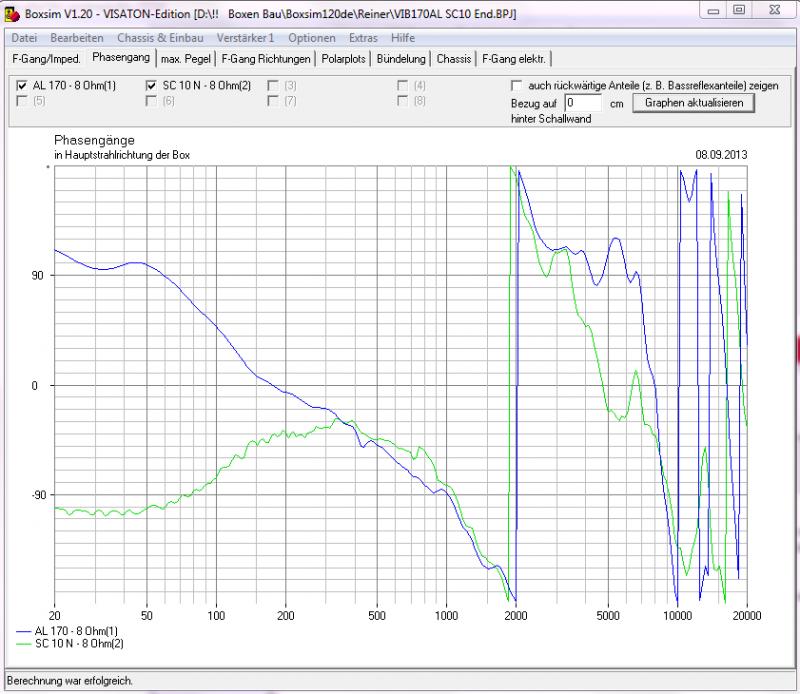Open the F-Gang elektr. tab
This screenshot has width=800, height=694.
515,58
